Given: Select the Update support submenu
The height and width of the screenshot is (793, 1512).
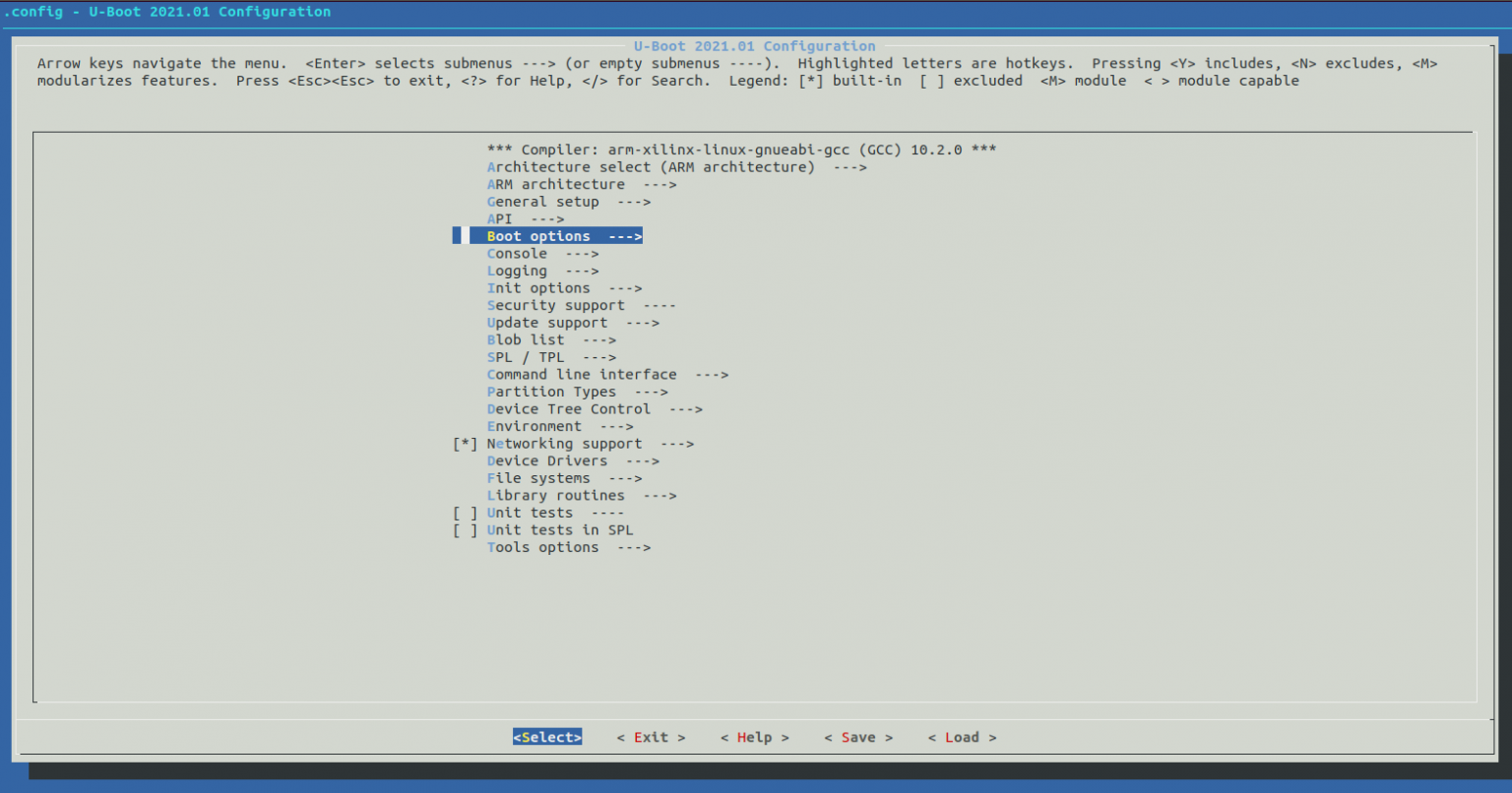Looking at the screenshot, I should [x=547, y=322].
